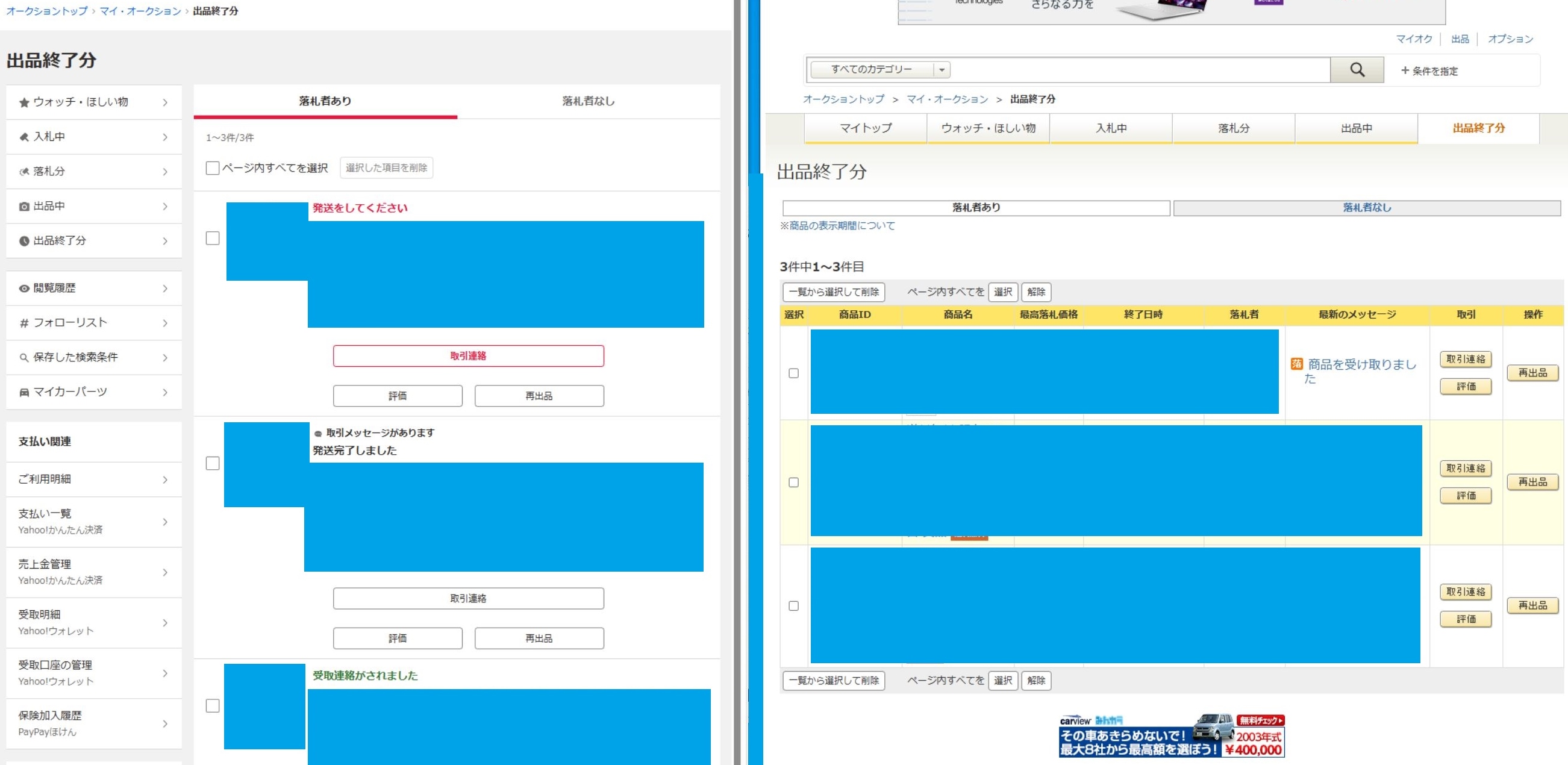Open the すべてのカテゴリー dropdown

[x=880, y=70]
